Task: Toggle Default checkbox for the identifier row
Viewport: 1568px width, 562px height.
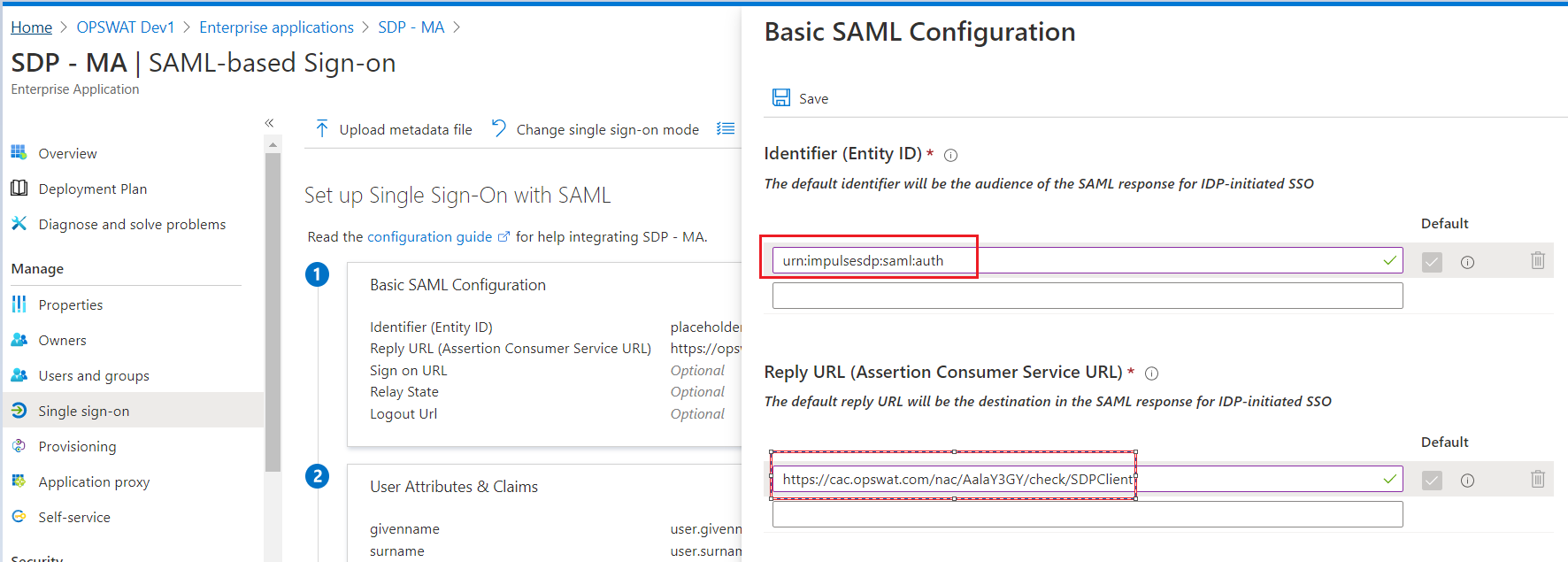Action: click(x=1432, y=262)
